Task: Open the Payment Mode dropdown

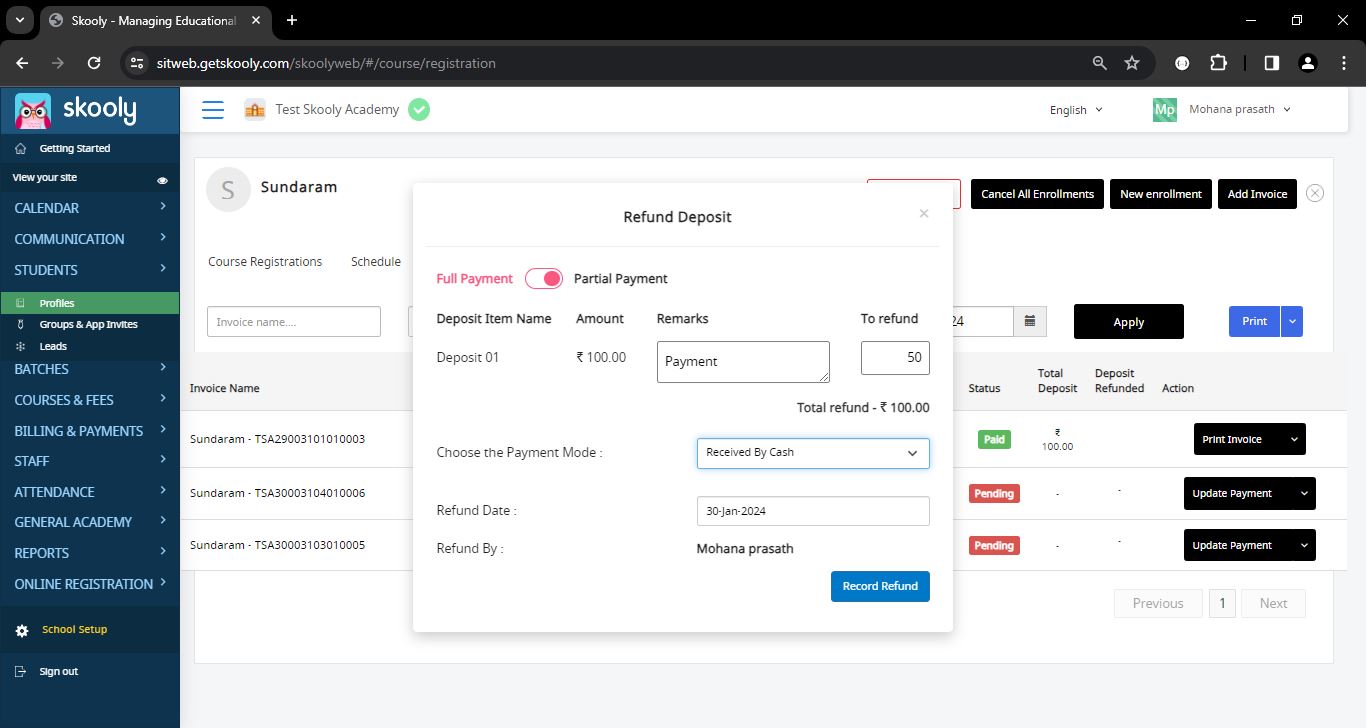Action: click(813, 453)
